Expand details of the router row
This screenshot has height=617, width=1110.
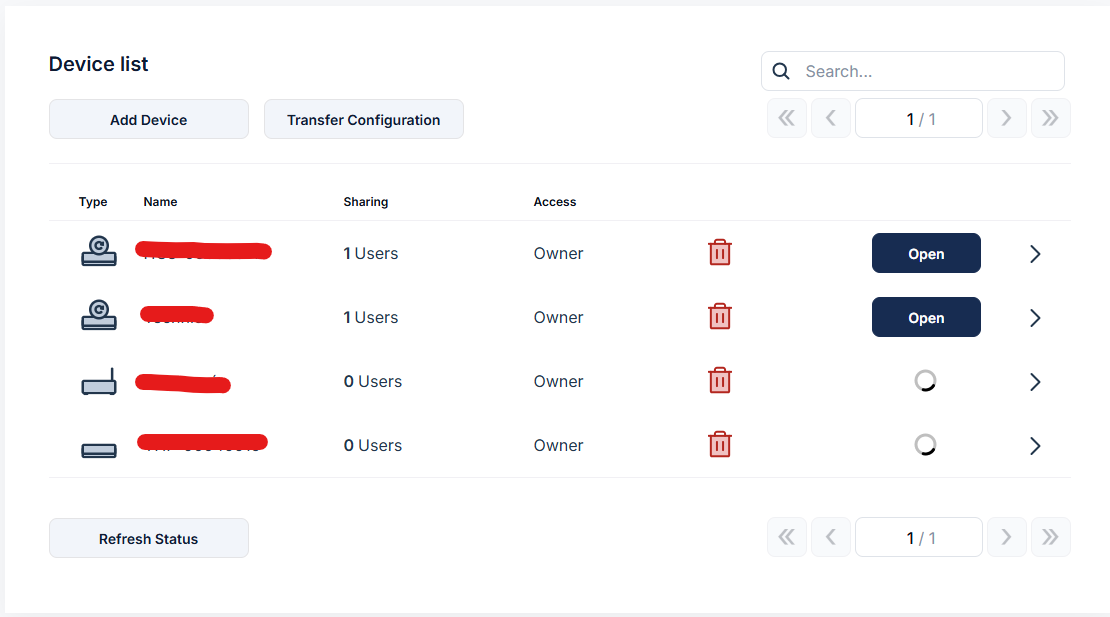click(x=1035, y=382)
